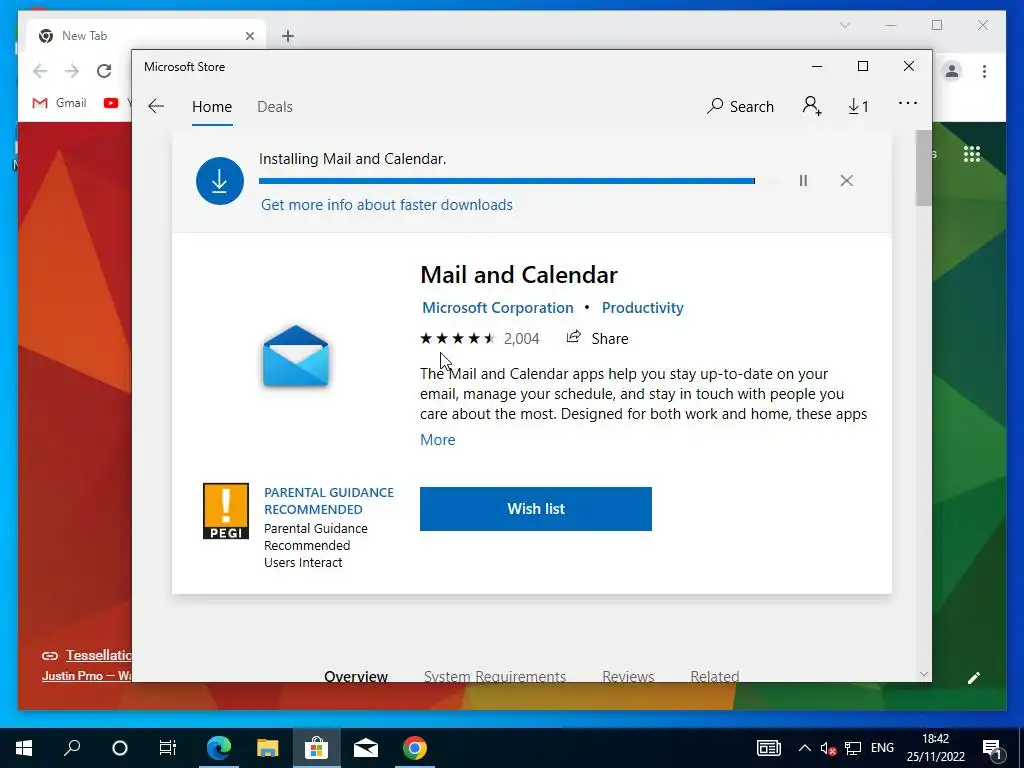This screenshot has height=768, width=1024.
Task: Click the Store window vertical scrollbar
Action: [923, 168]
